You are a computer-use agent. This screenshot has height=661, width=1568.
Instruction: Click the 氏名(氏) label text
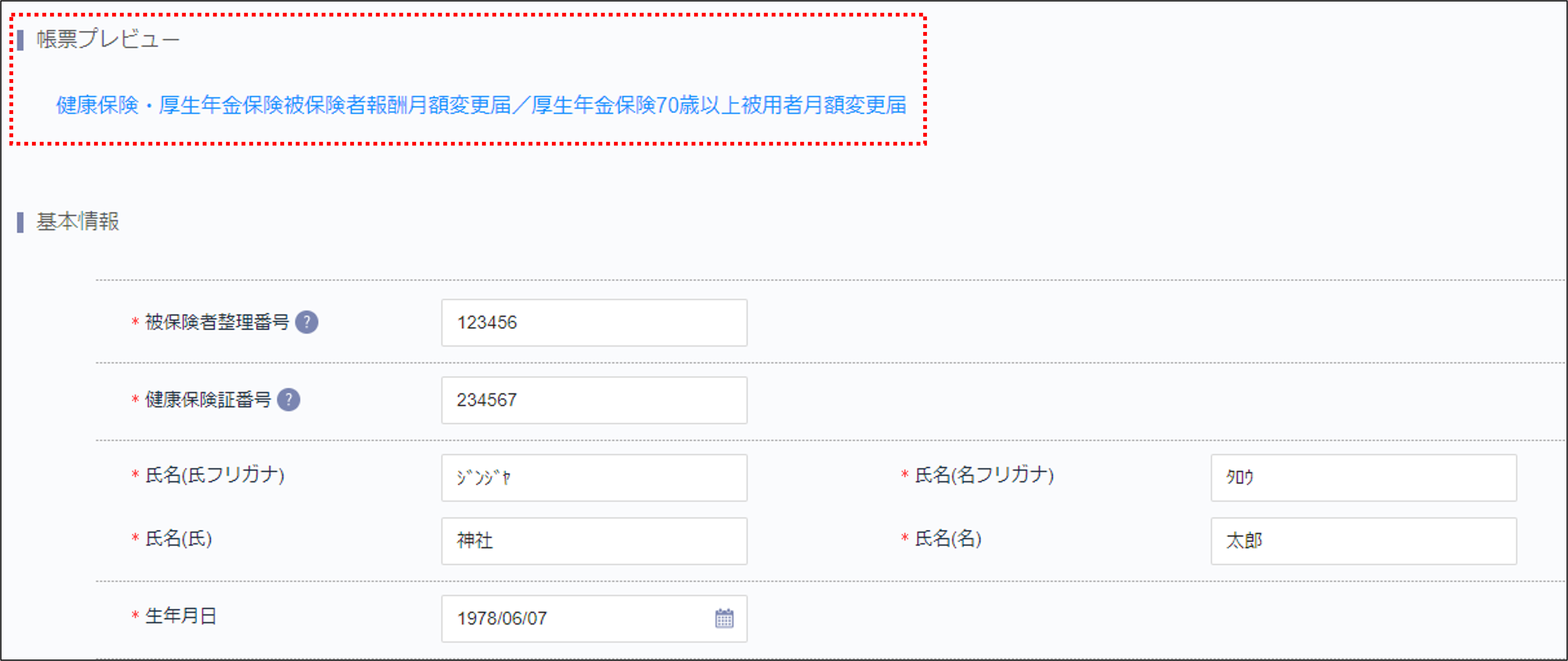tap(178, 539)
